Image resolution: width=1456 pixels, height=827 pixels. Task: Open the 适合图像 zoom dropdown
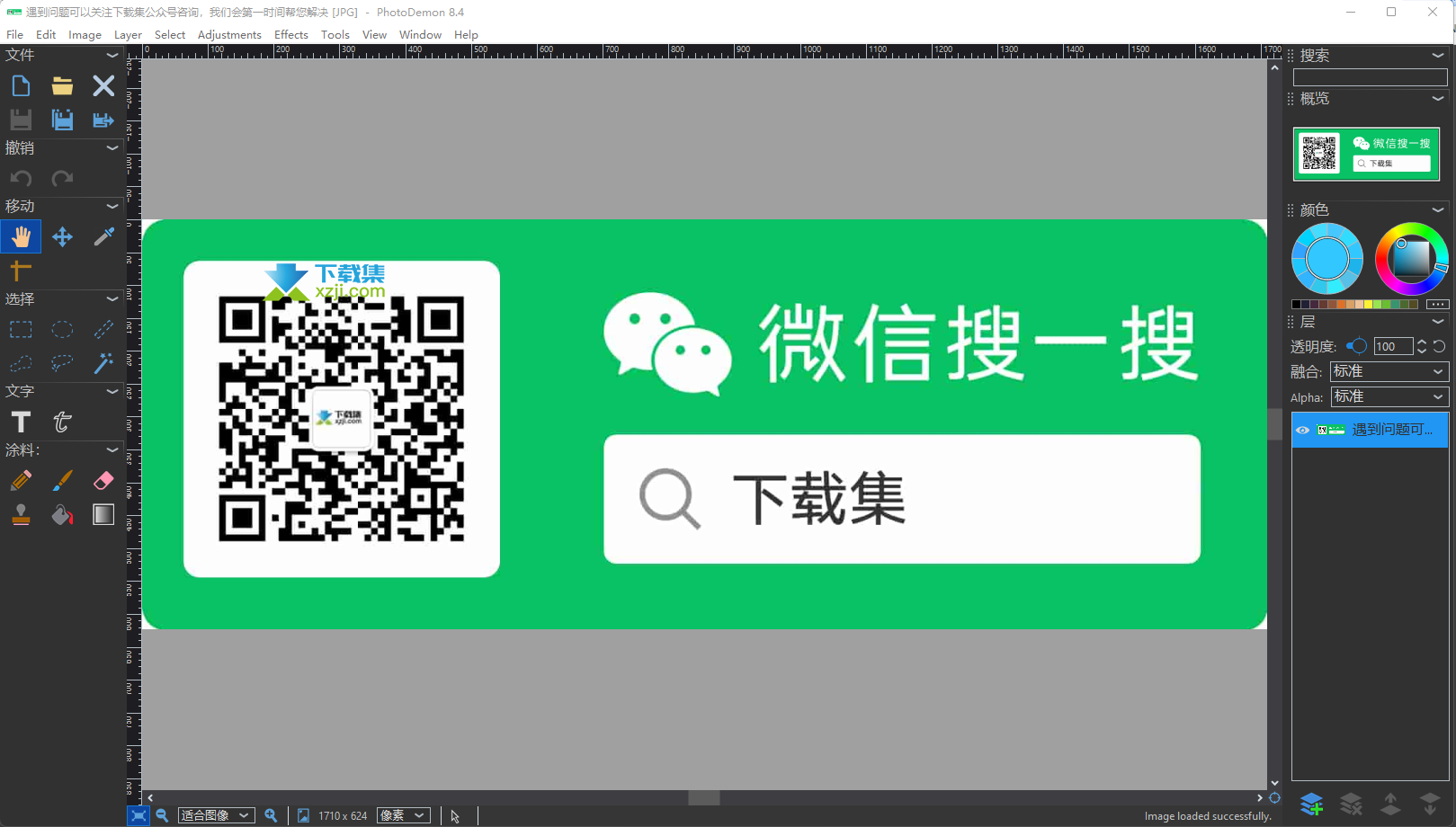click(x=216, y=815)
